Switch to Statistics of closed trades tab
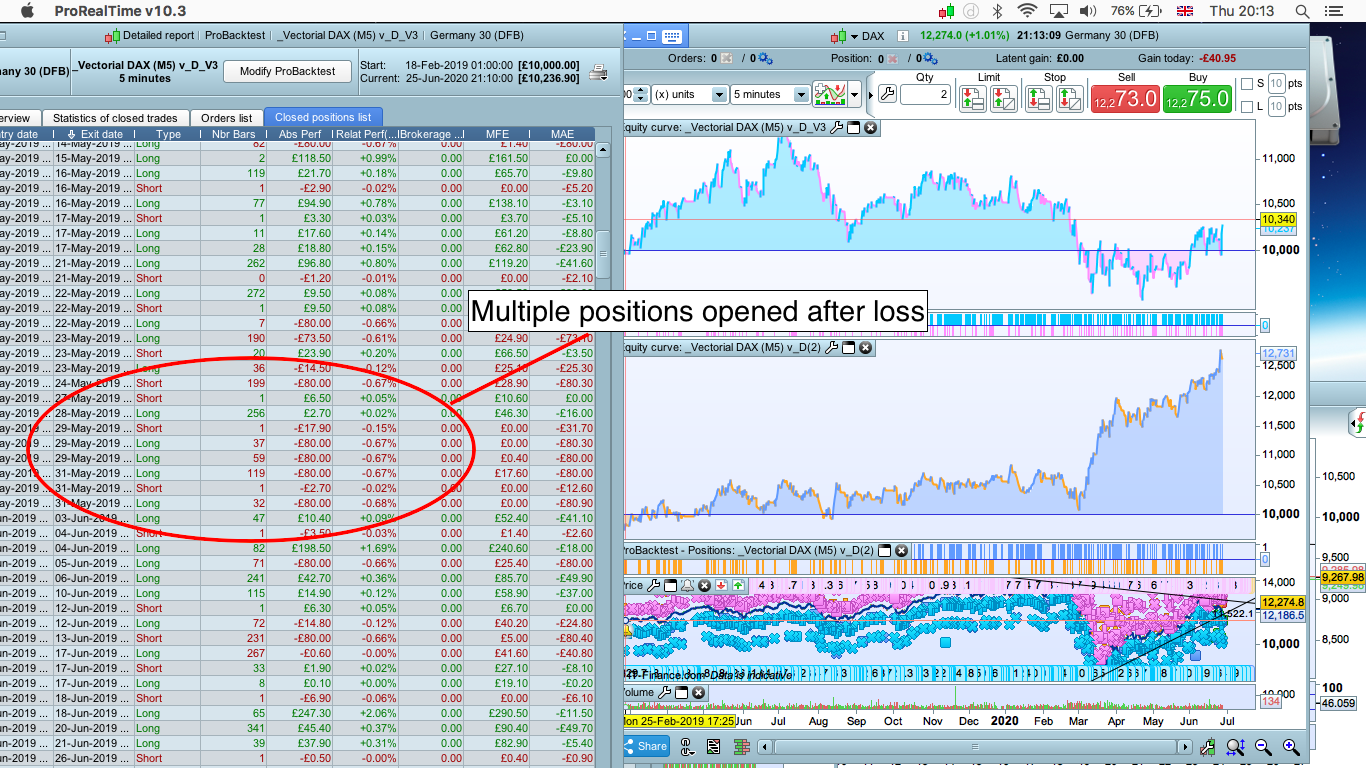The image size is (1366, 768). [115, 118]
